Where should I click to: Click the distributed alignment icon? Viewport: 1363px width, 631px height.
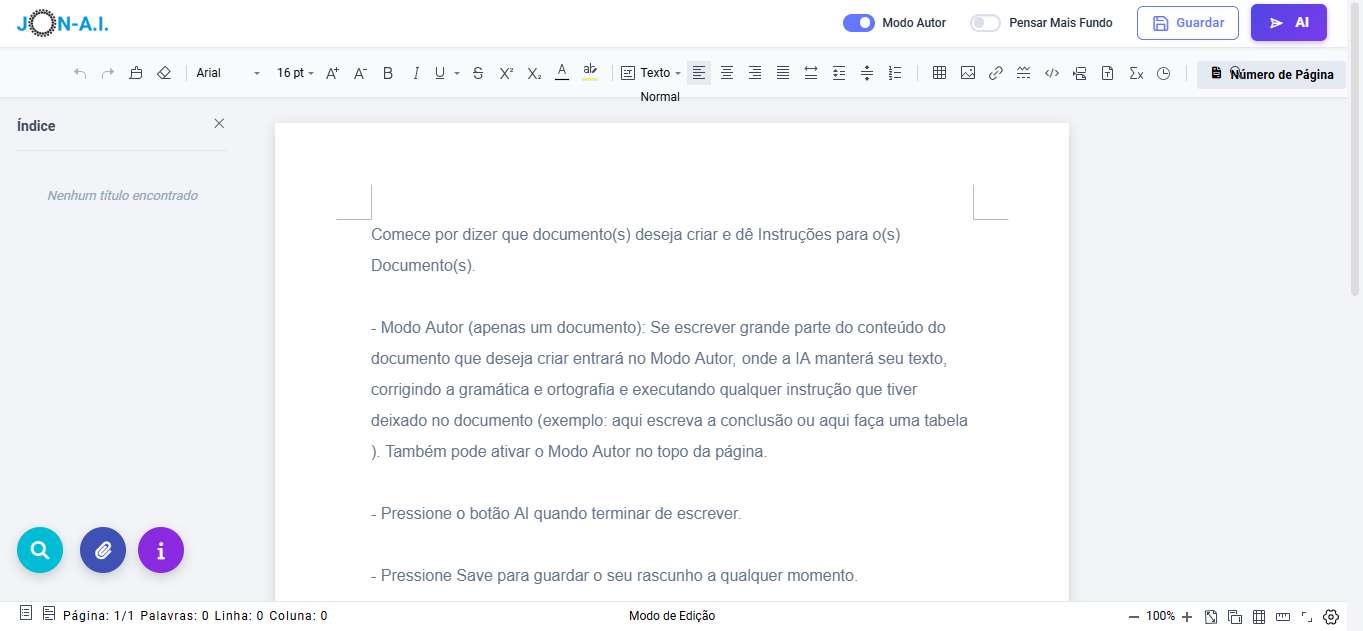[811, 73]
